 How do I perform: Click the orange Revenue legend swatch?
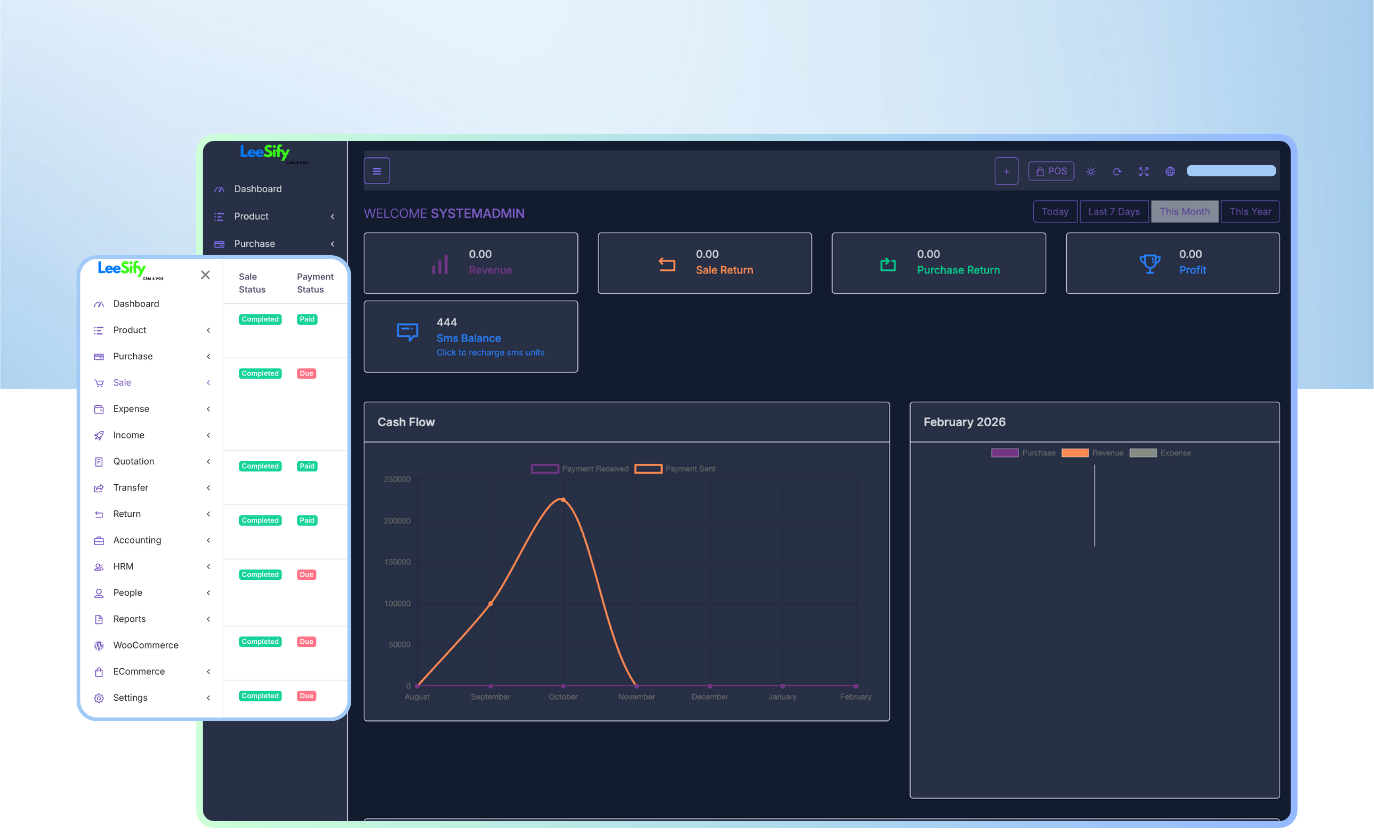[1074, 453]
